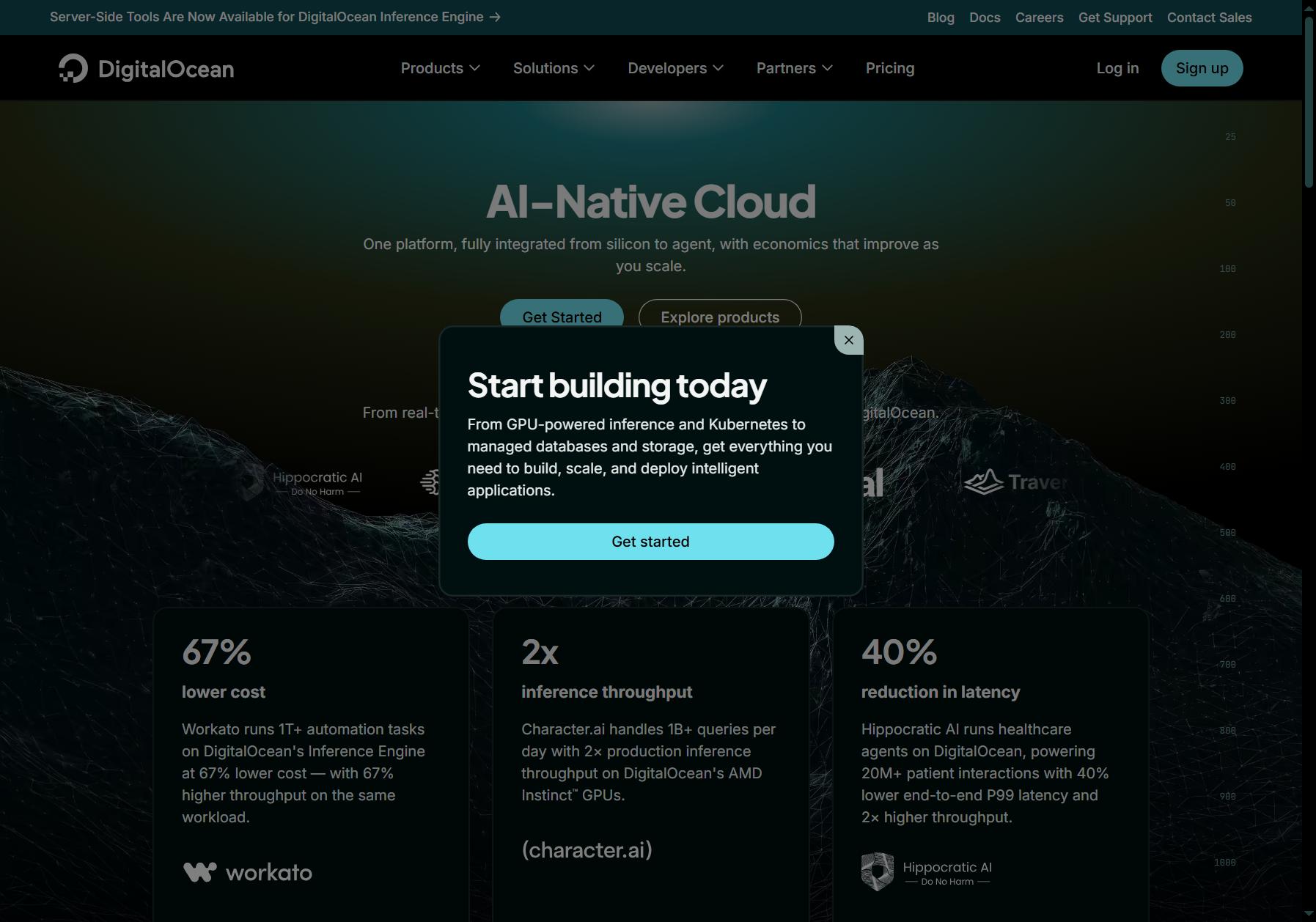Click the character.ai logo in the 2x card
The image size is (1316, 922).
pyautogui.click(x=587, y=850)
